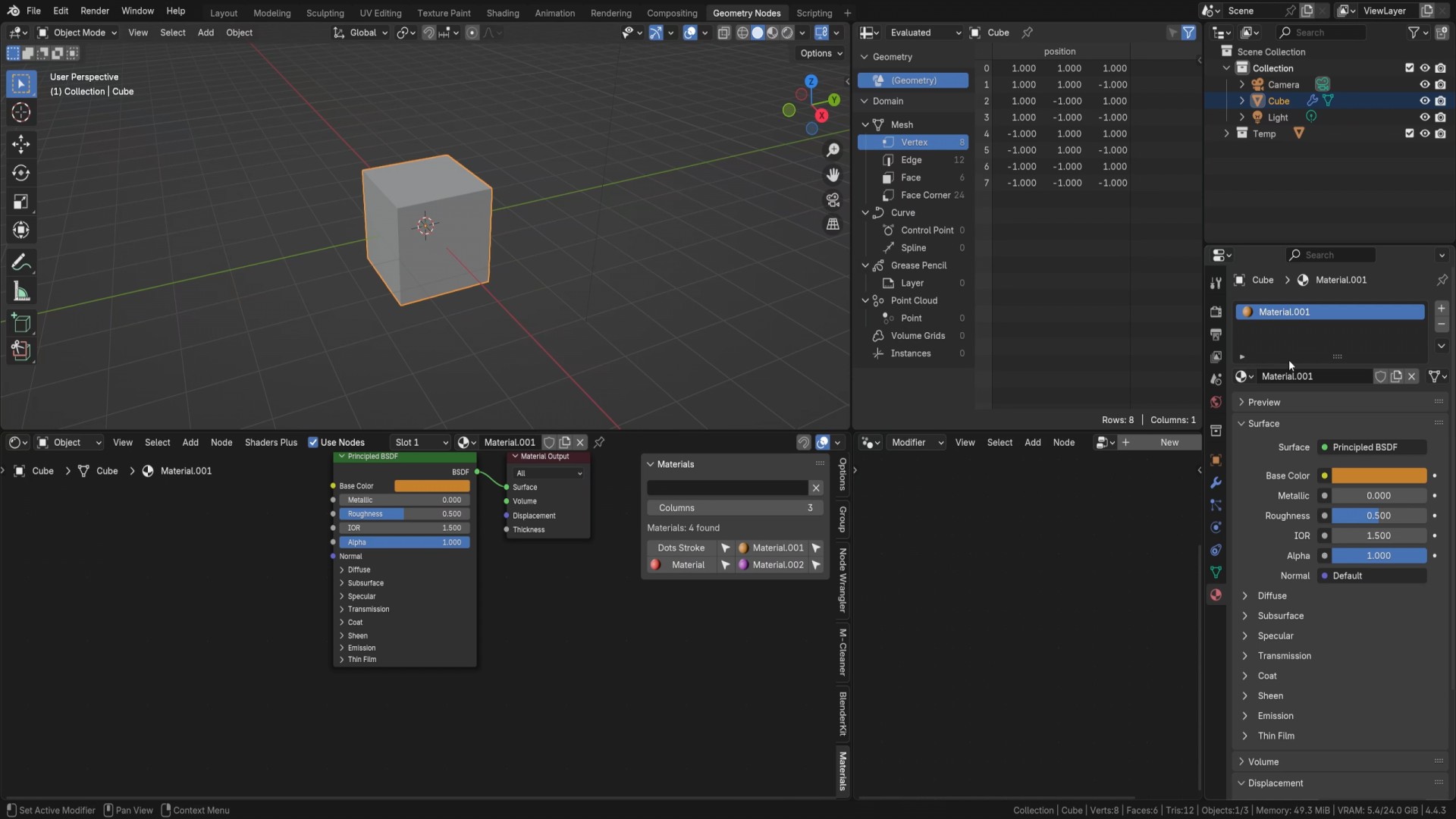The image size is (1456, 819).
Task: Click the orange Base Color swatch
Action: (x=1378, y=475)
